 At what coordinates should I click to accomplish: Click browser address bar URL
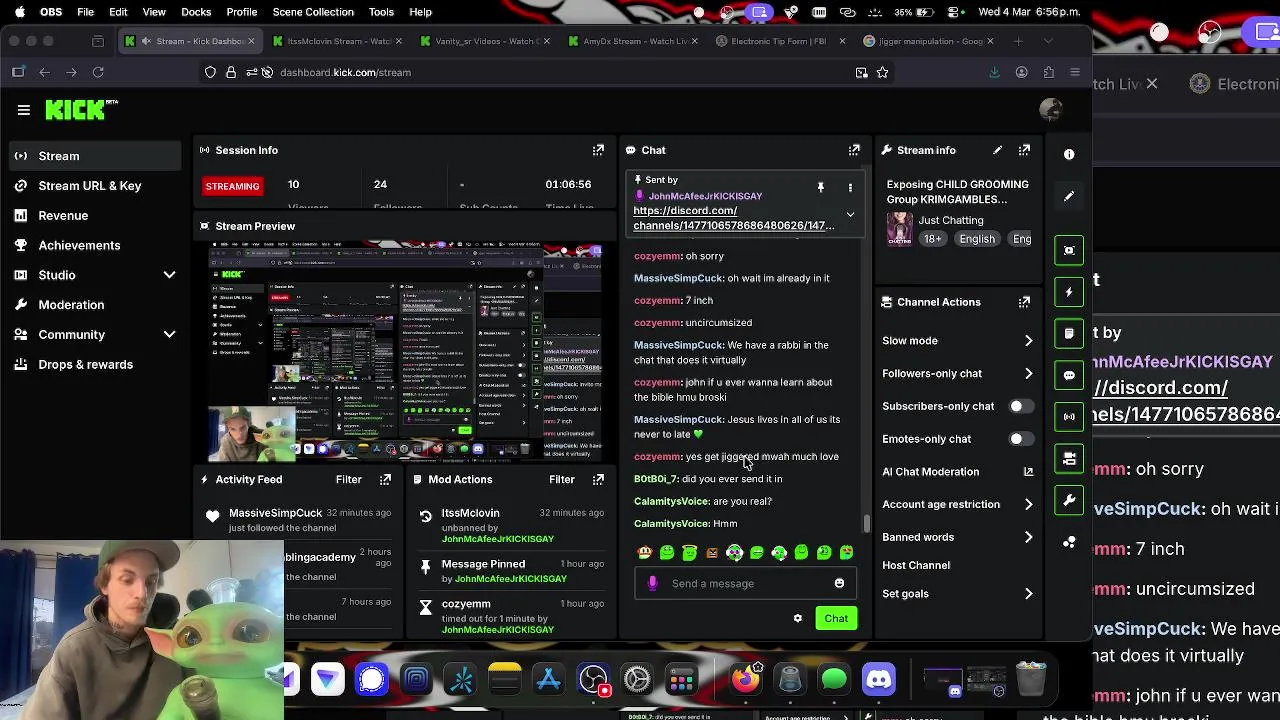[x=345, y=72]
